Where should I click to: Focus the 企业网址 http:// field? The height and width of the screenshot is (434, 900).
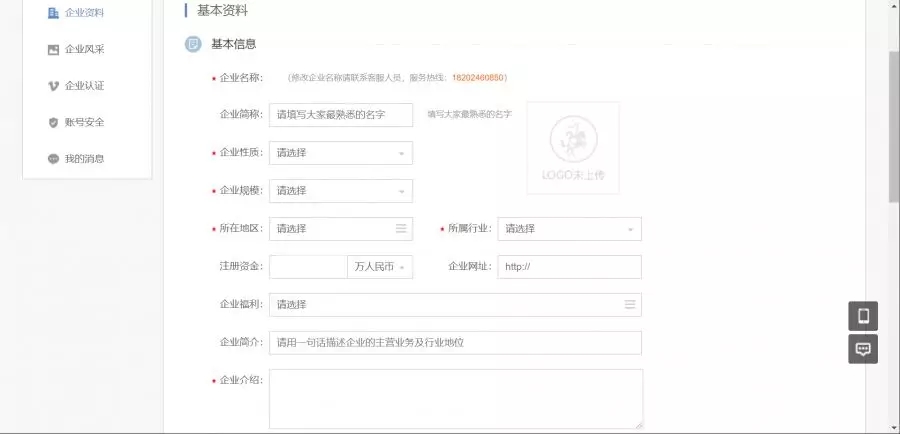[x=568, y=267]
